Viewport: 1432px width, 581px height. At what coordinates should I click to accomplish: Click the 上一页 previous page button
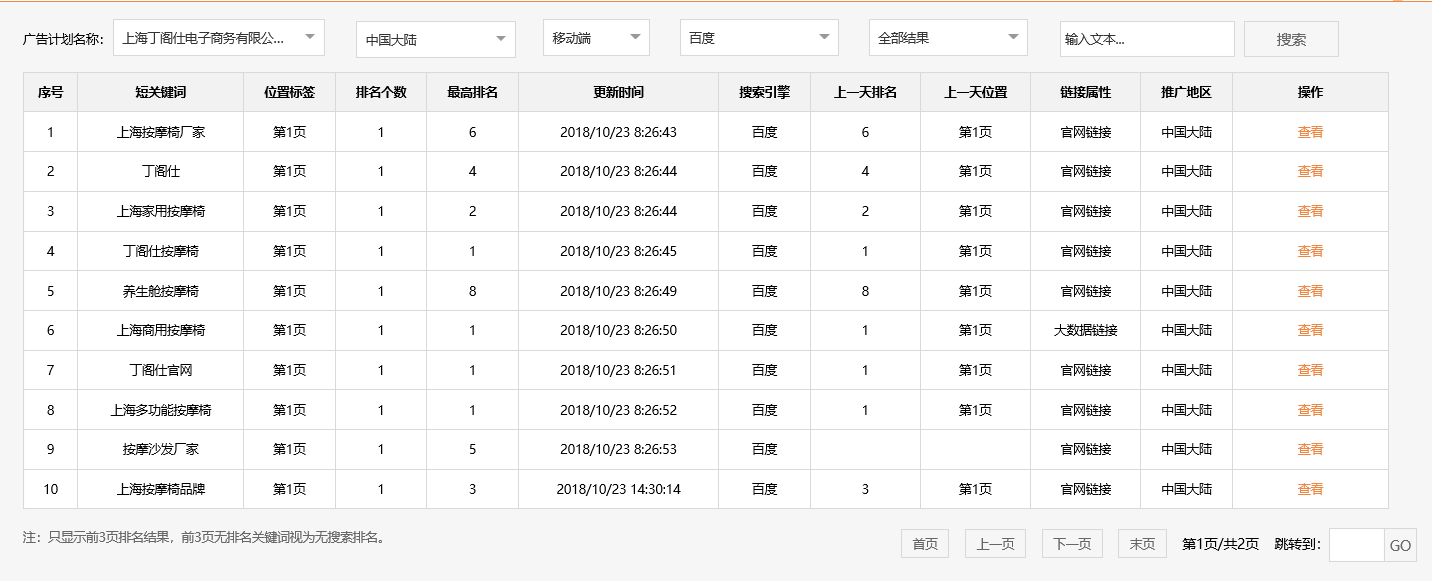(x=995, y=543)
